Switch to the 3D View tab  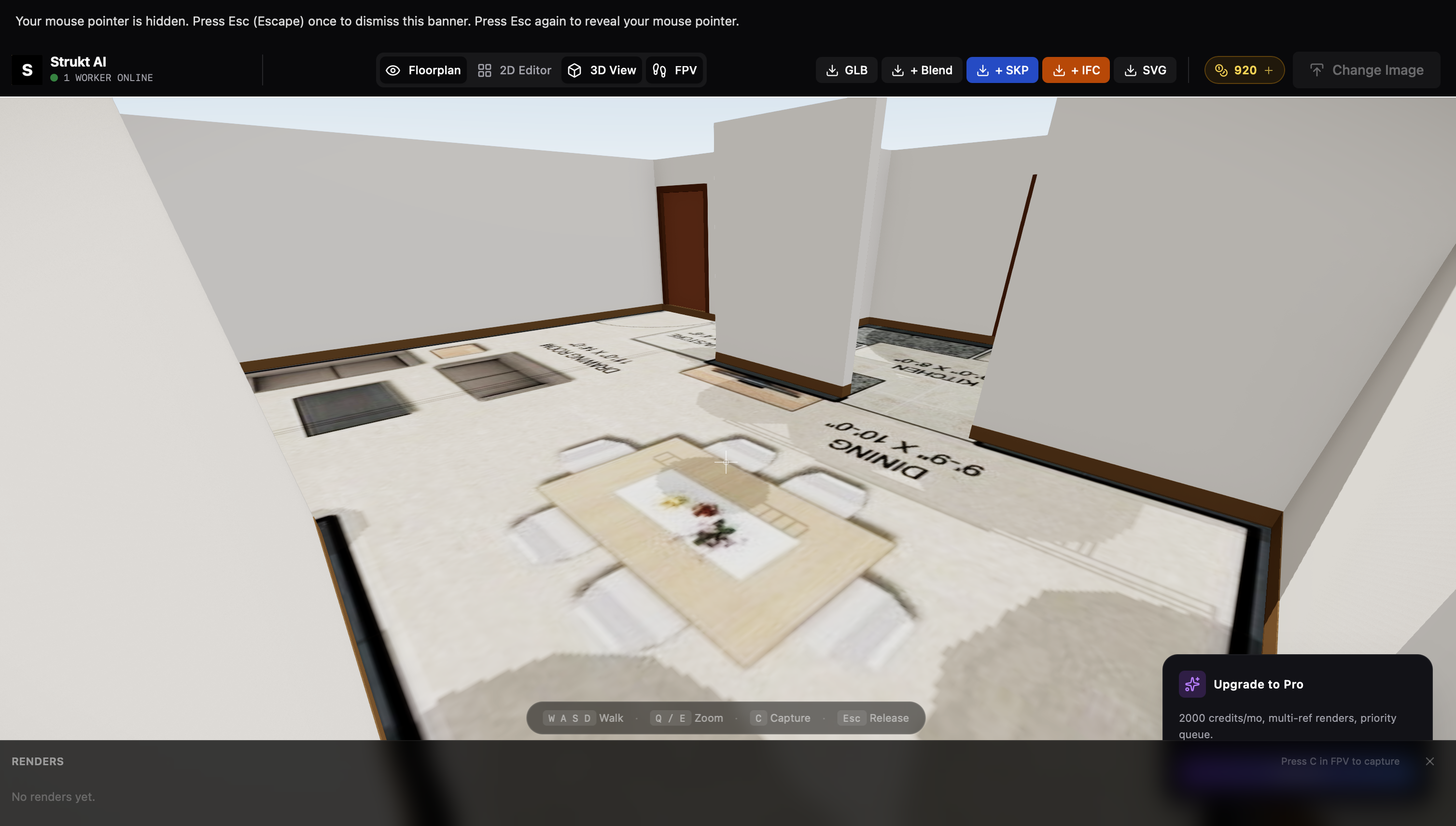(x=602, y=70)
